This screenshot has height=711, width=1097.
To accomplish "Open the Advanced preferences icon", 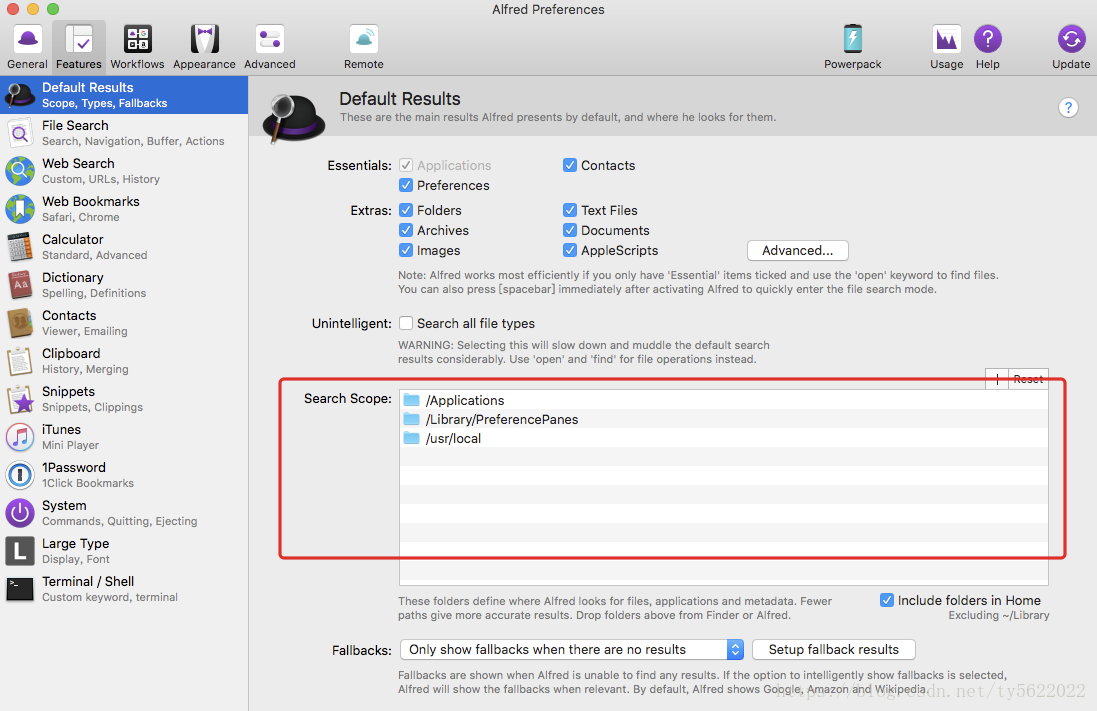I will (x=270, y=47).
